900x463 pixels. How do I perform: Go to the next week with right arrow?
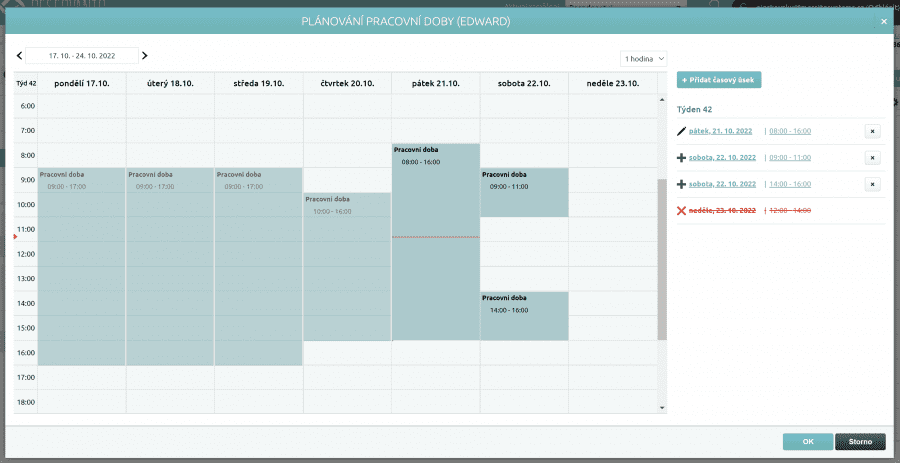pyautogui.click(x=145, y=56)
